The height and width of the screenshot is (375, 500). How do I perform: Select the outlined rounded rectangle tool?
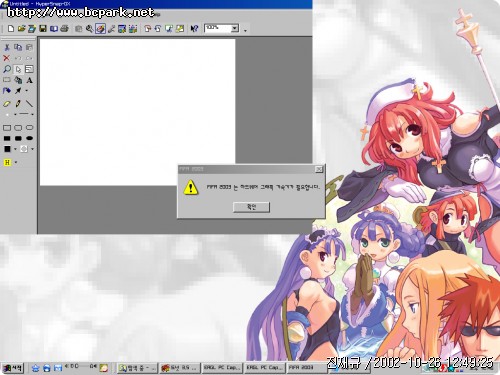tap(18, 128)
